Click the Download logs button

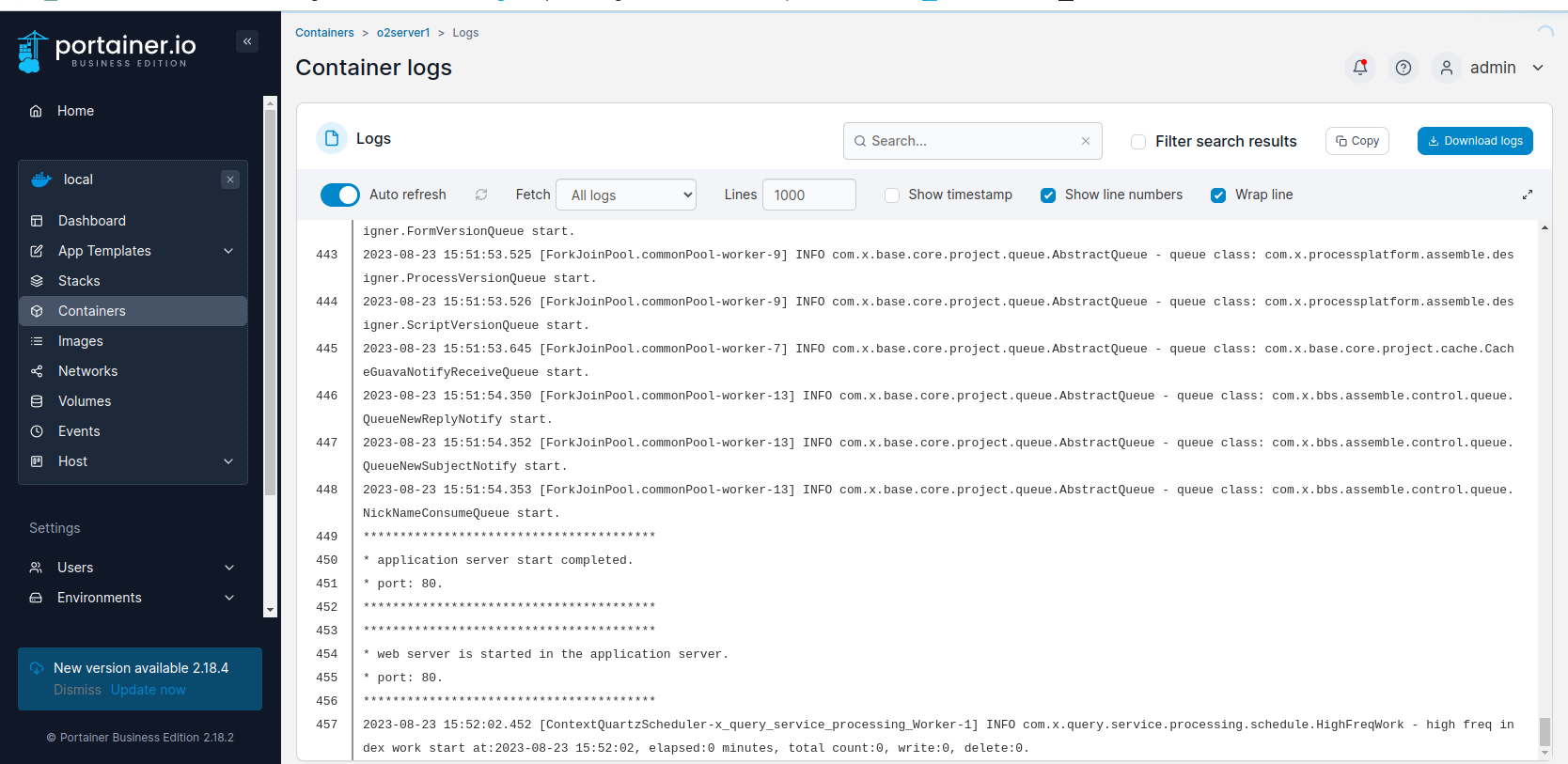click(1475, 141)
